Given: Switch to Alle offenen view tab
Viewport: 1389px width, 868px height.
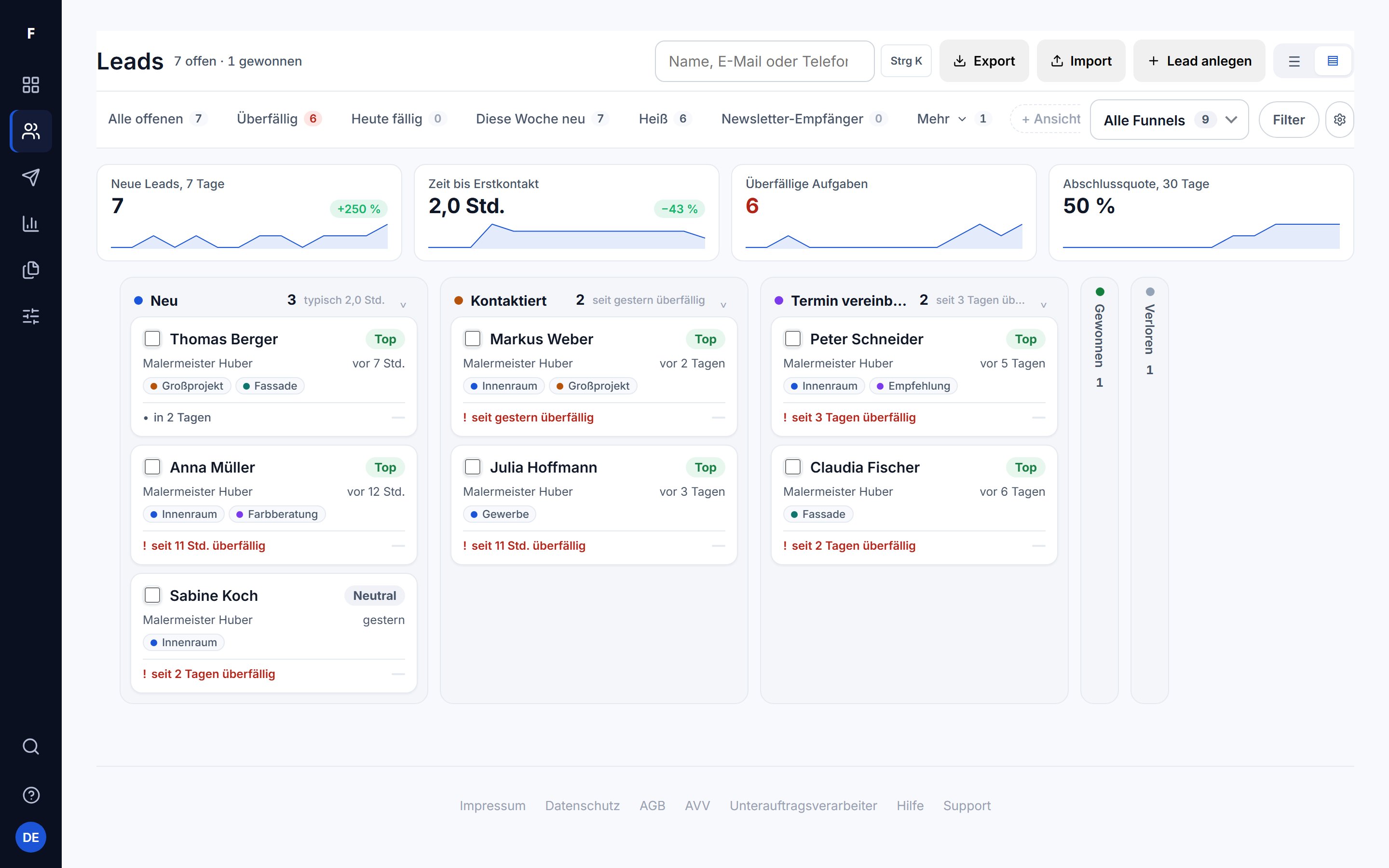Looking at the screenshot, I should (x=157, y=119).
